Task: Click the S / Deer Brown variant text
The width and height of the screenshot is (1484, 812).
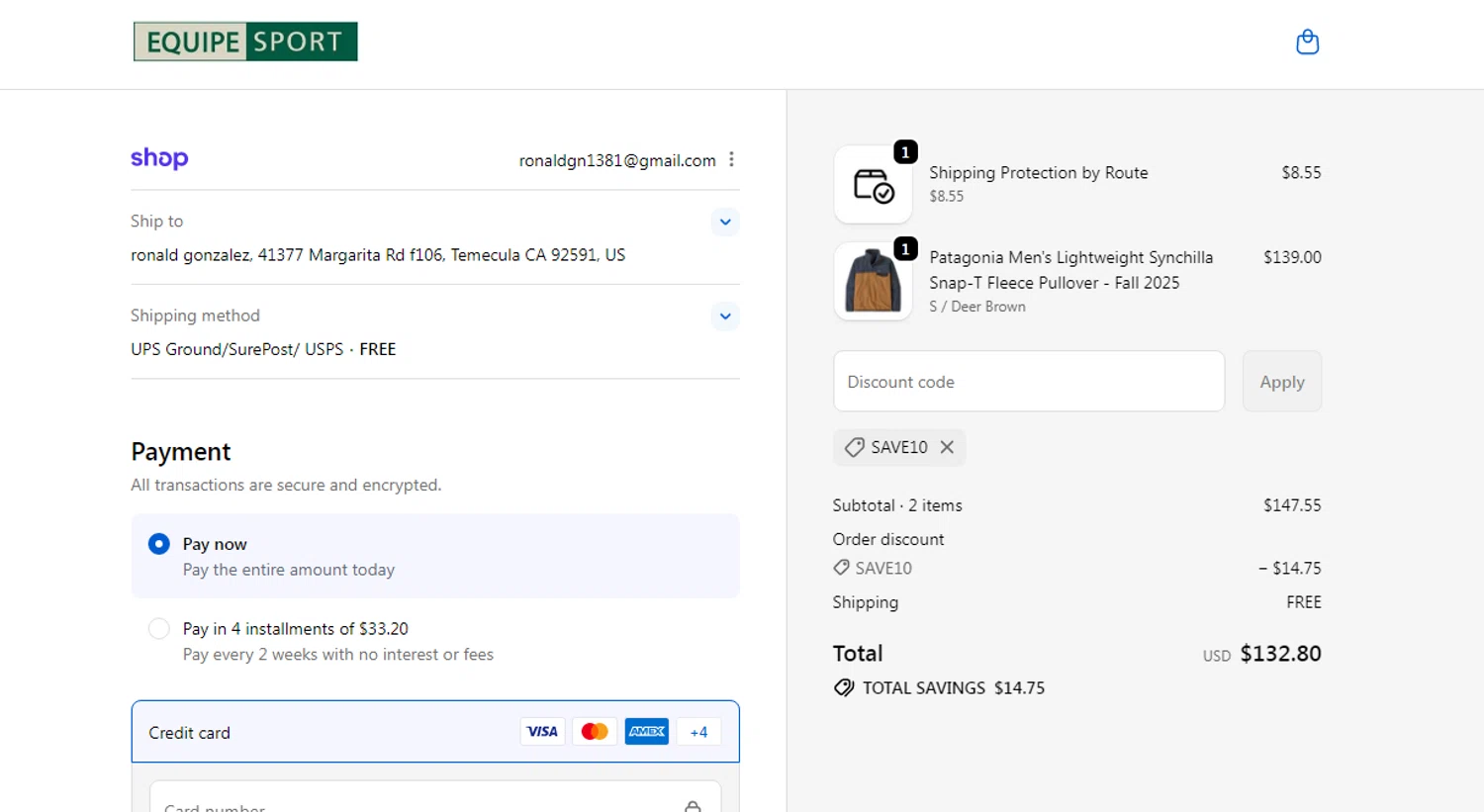Action: 977,307
